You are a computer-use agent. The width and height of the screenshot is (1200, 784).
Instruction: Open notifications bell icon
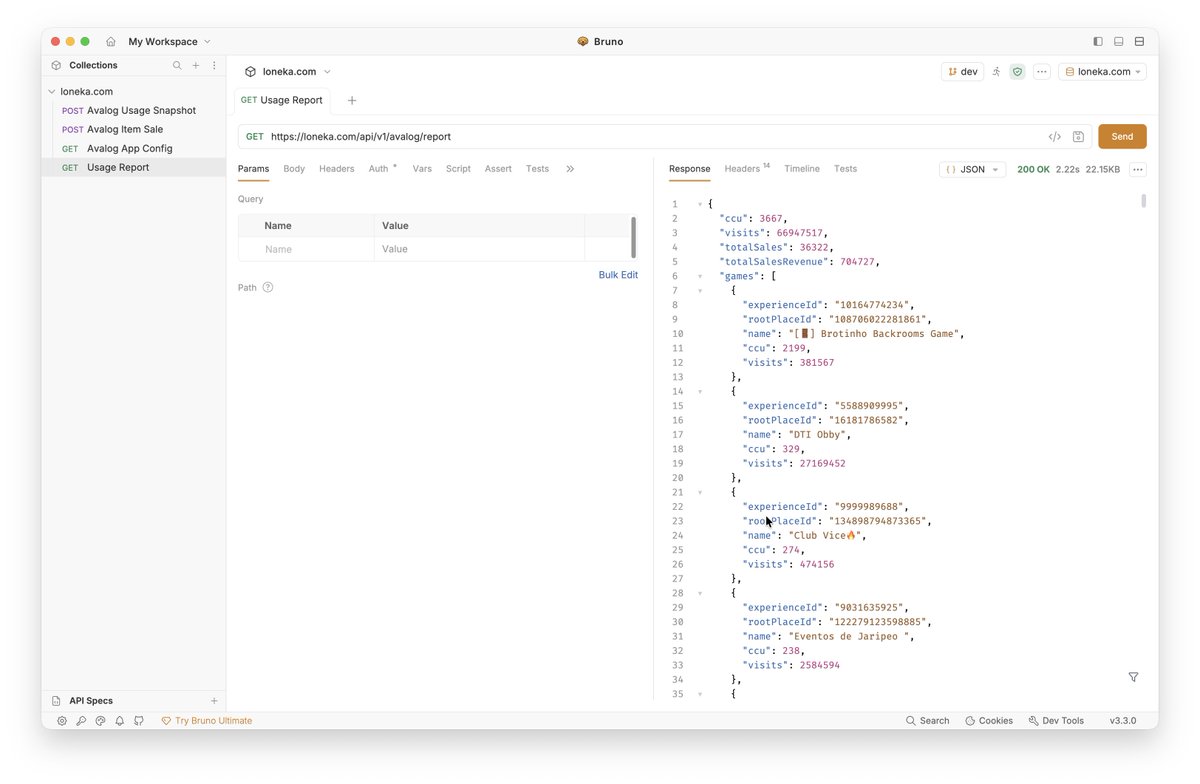pos(120,721)
